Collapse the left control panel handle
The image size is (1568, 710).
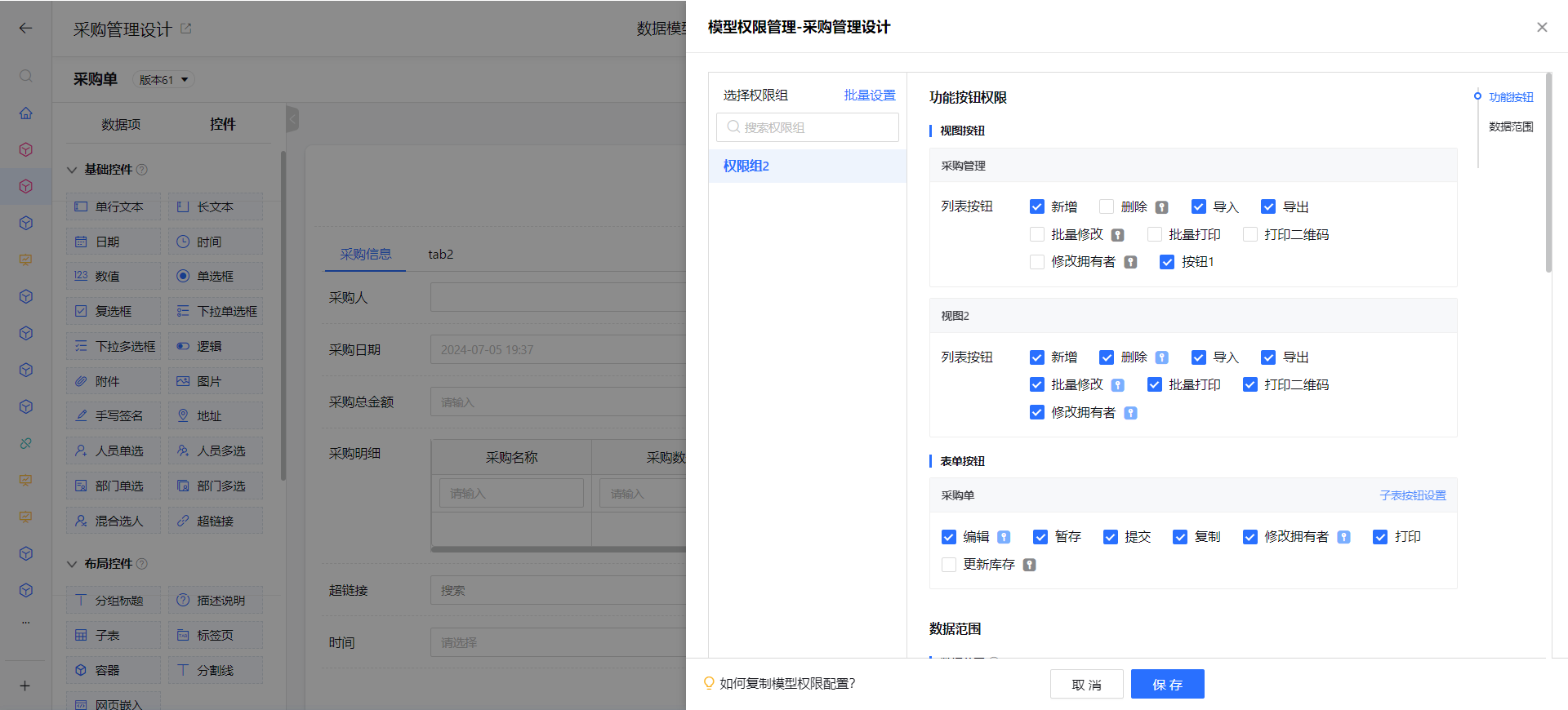pyautogui.click(x=292, y=119)
